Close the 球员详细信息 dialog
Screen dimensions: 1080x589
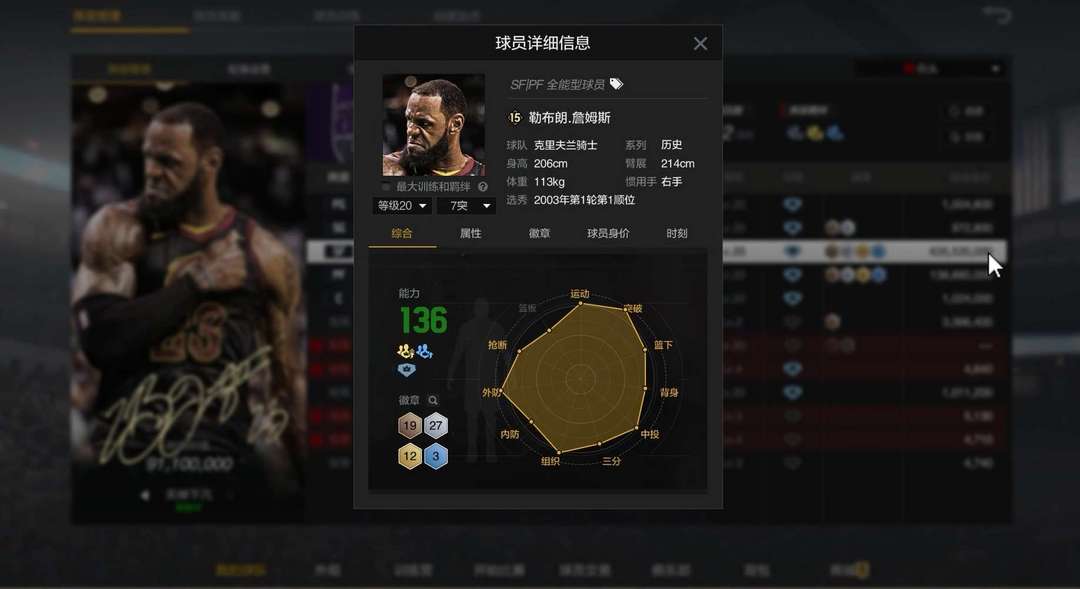[700, 43]
